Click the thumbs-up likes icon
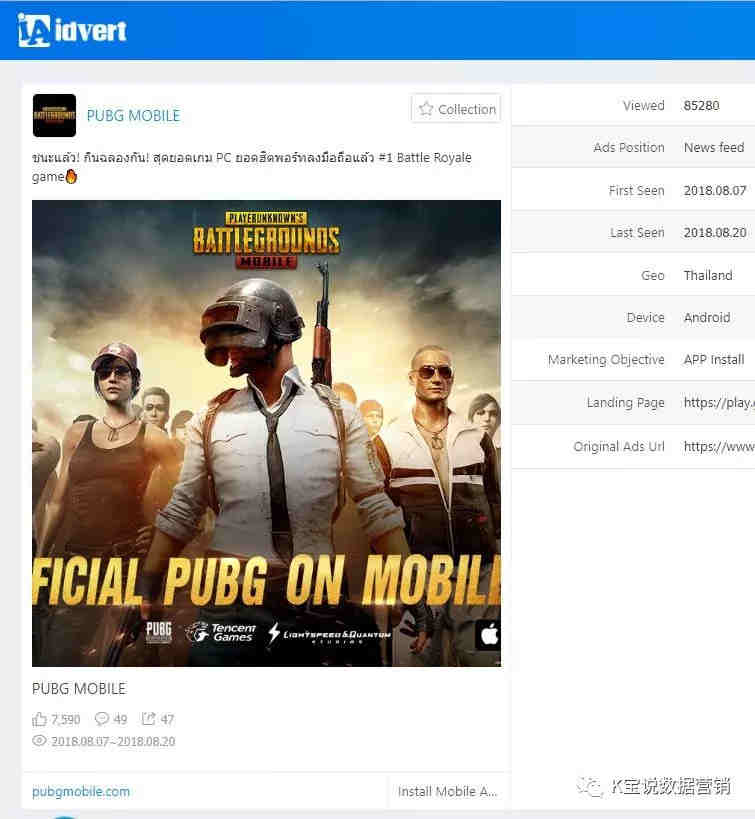The image size is (755, 819). coord(39,719)
